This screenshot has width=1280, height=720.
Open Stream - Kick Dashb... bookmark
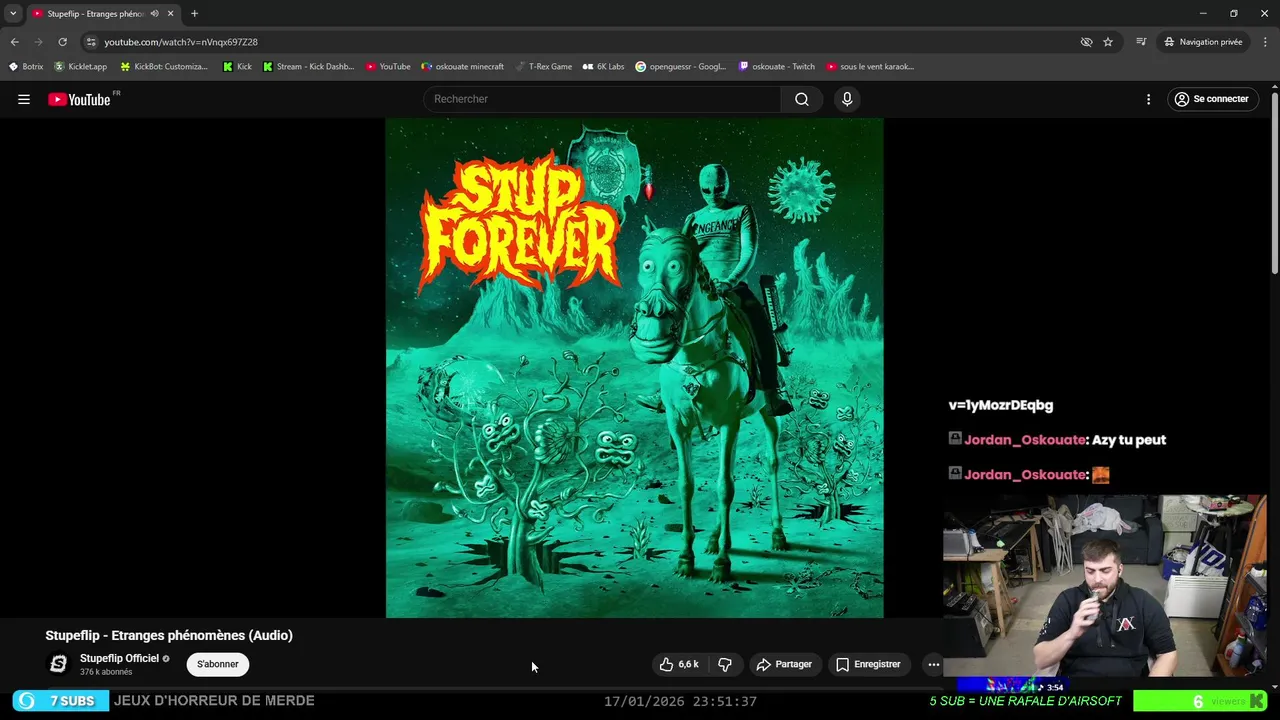[308, 67]
